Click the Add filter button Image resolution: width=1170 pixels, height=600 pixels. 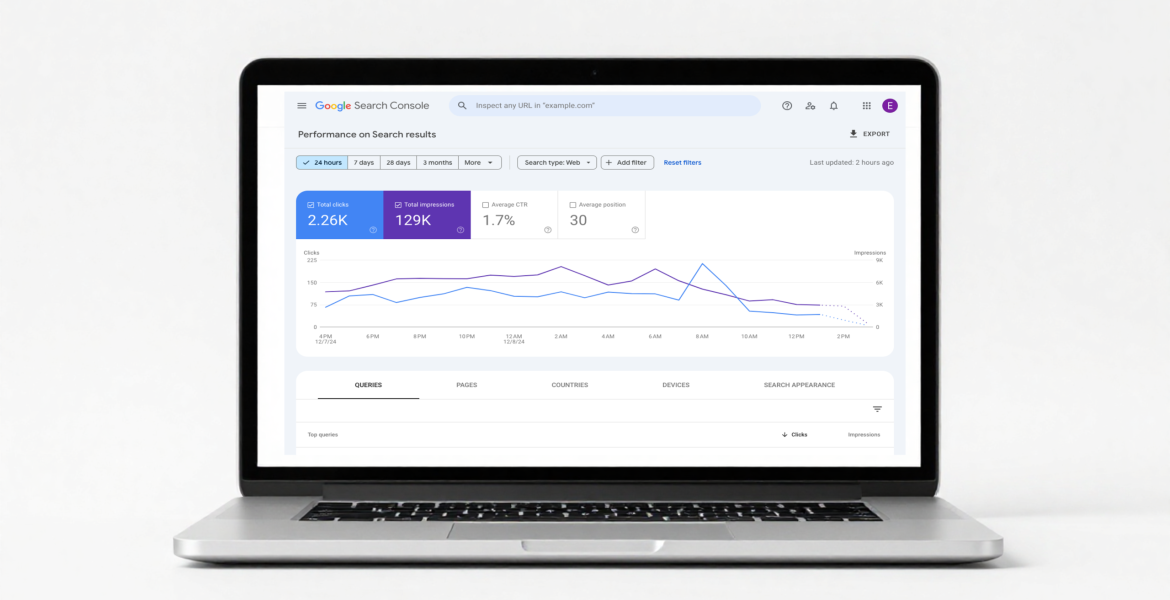(x=628, y=163)
